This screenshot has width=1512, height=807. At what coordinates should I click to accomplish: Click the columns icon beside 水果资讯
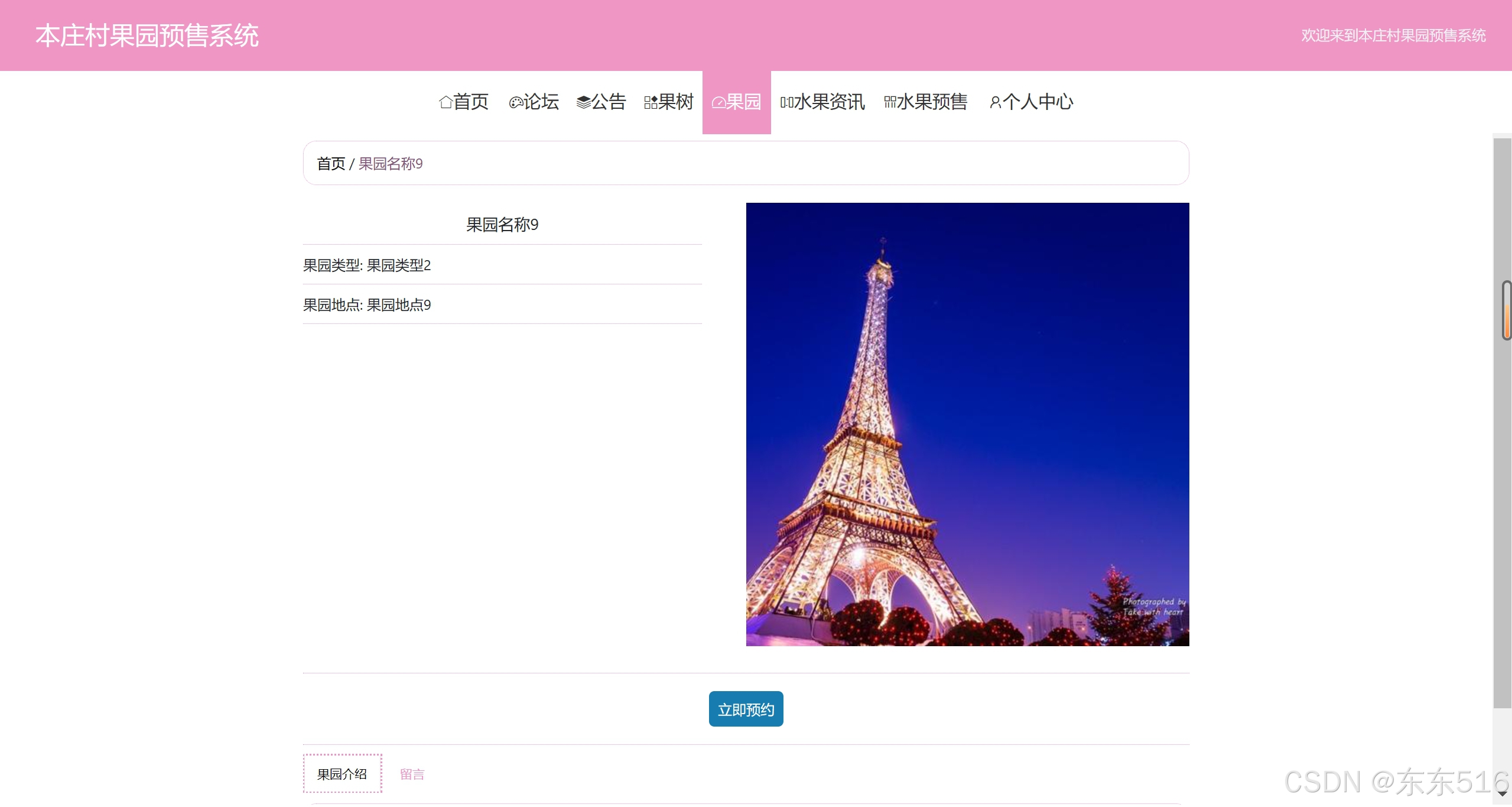click(x=786, y=103)
